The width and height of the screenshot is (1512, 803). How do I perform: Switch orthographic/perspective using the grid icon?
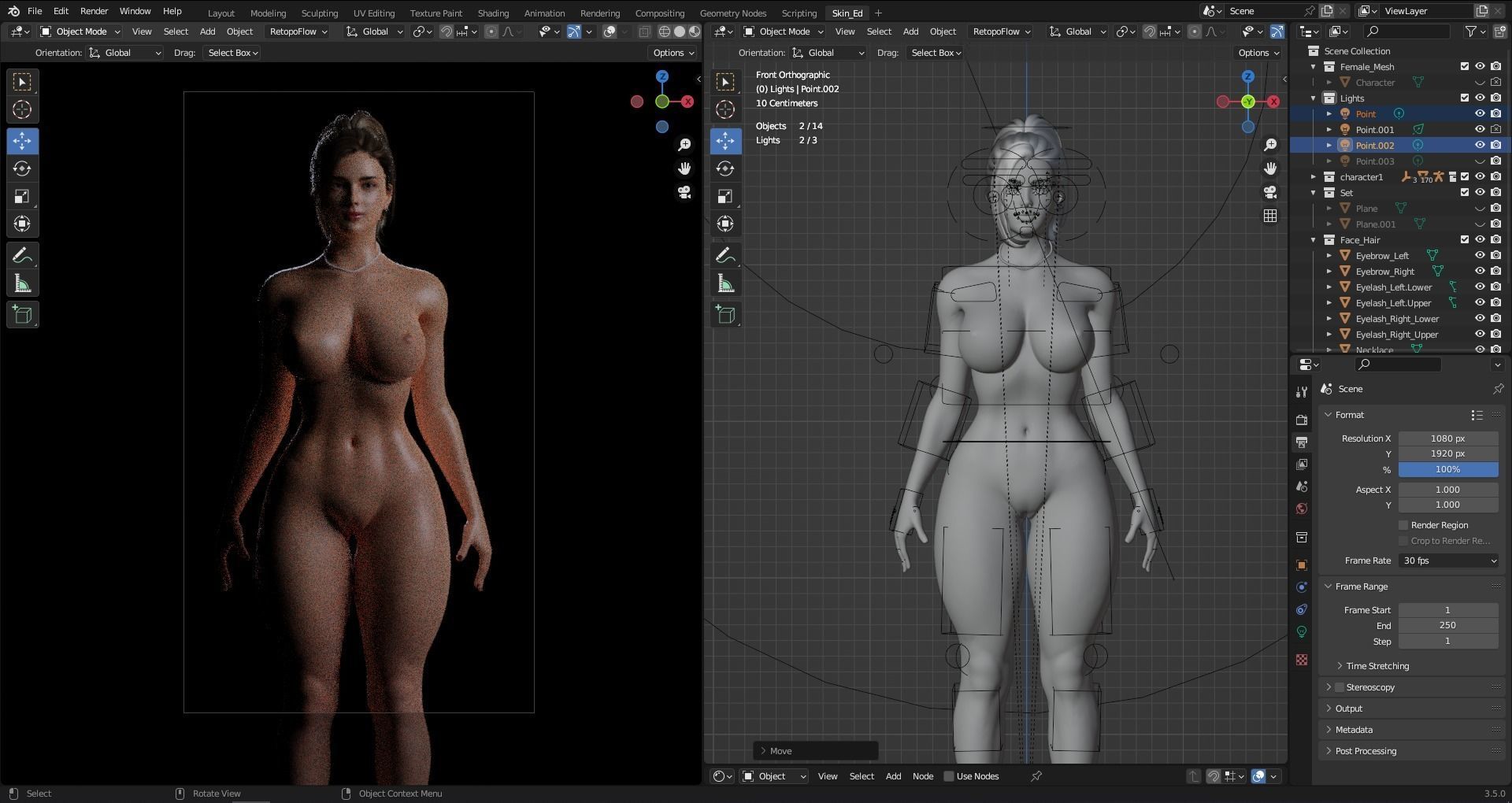(x=1270, y=216)
